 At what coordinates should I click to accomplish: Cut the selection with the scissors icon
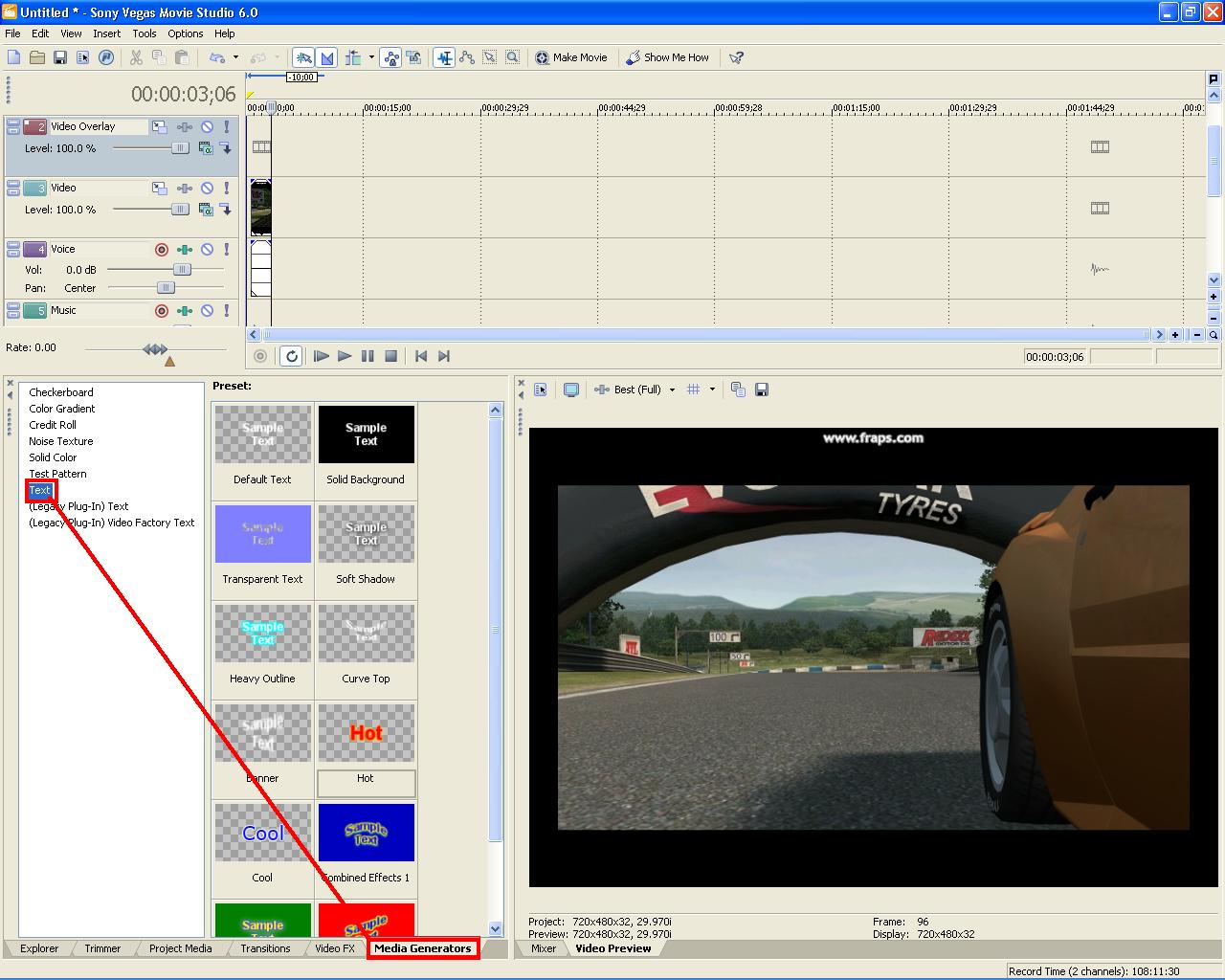[x=136, y=57]
